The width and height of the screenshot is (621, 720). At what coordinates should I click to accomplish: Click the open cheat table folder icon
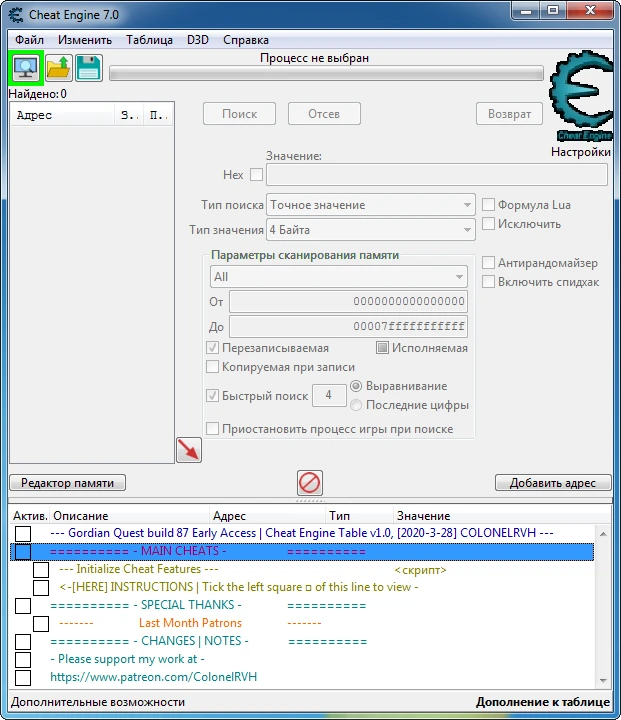[59, 68]
